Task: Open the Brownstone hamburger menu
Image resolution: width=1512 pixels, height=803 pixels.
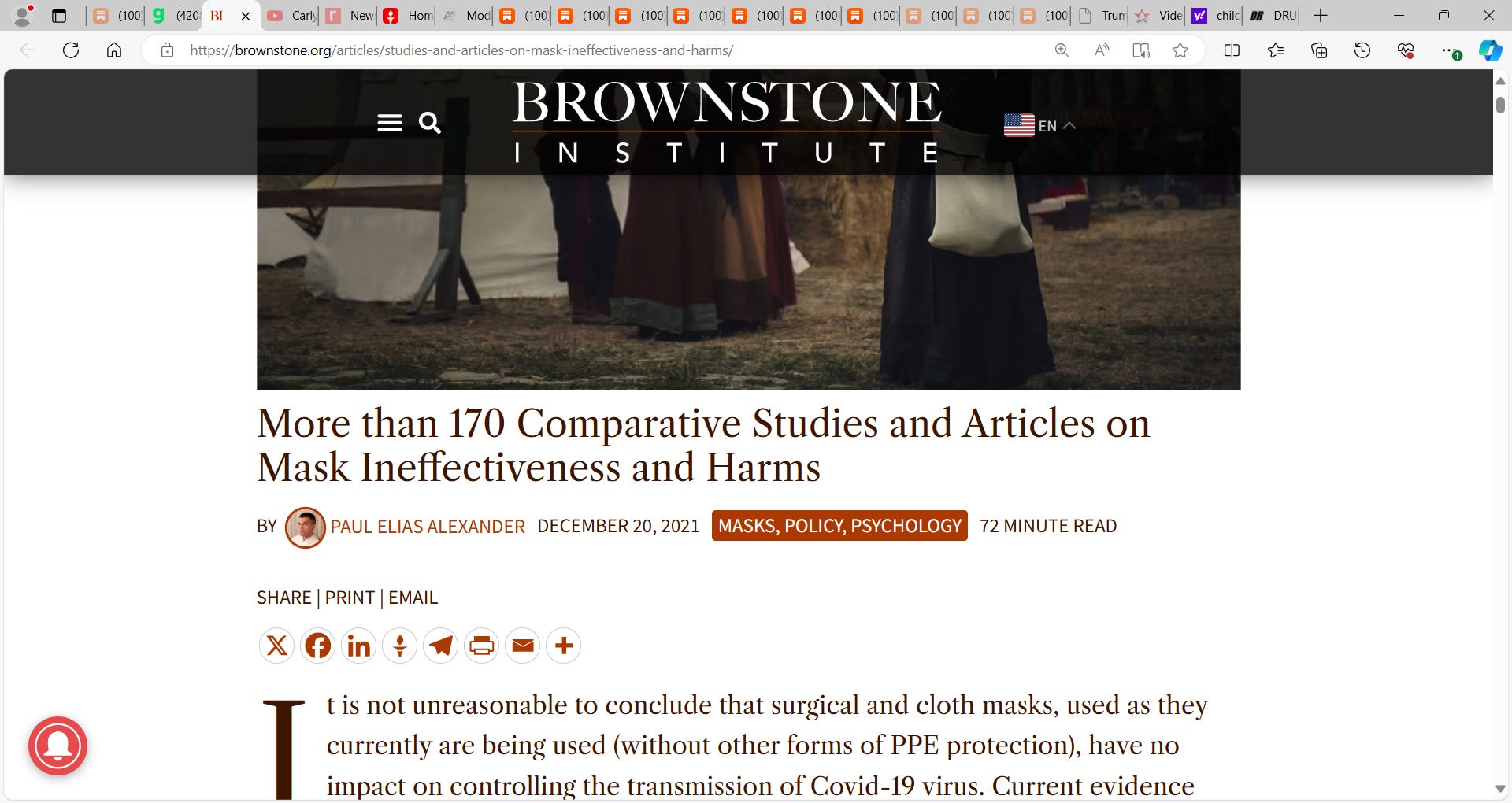Action: (390, 123)
